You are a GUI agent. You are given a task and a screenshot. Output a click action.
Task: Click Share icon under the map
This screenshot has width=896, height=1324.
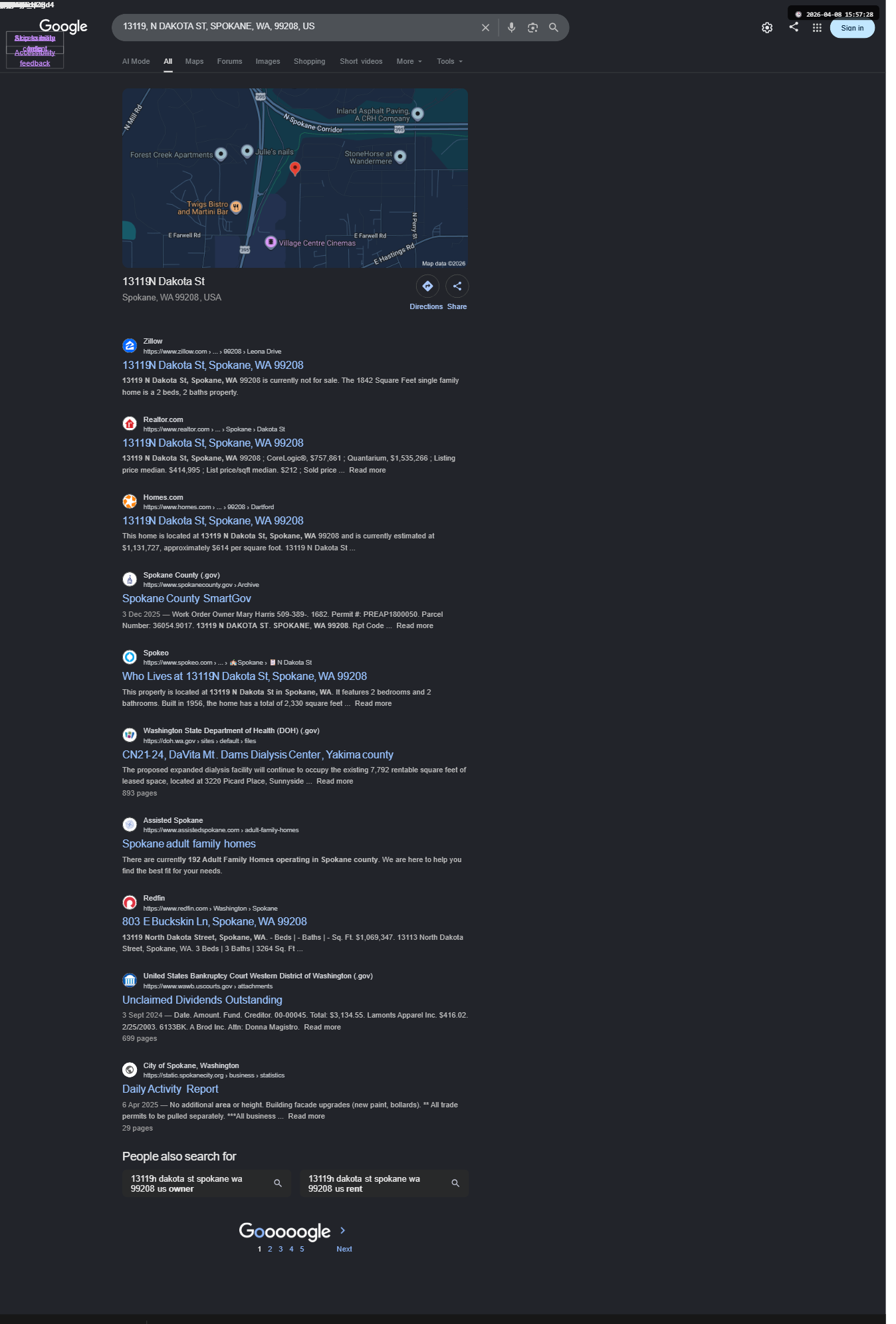[457, 286]
